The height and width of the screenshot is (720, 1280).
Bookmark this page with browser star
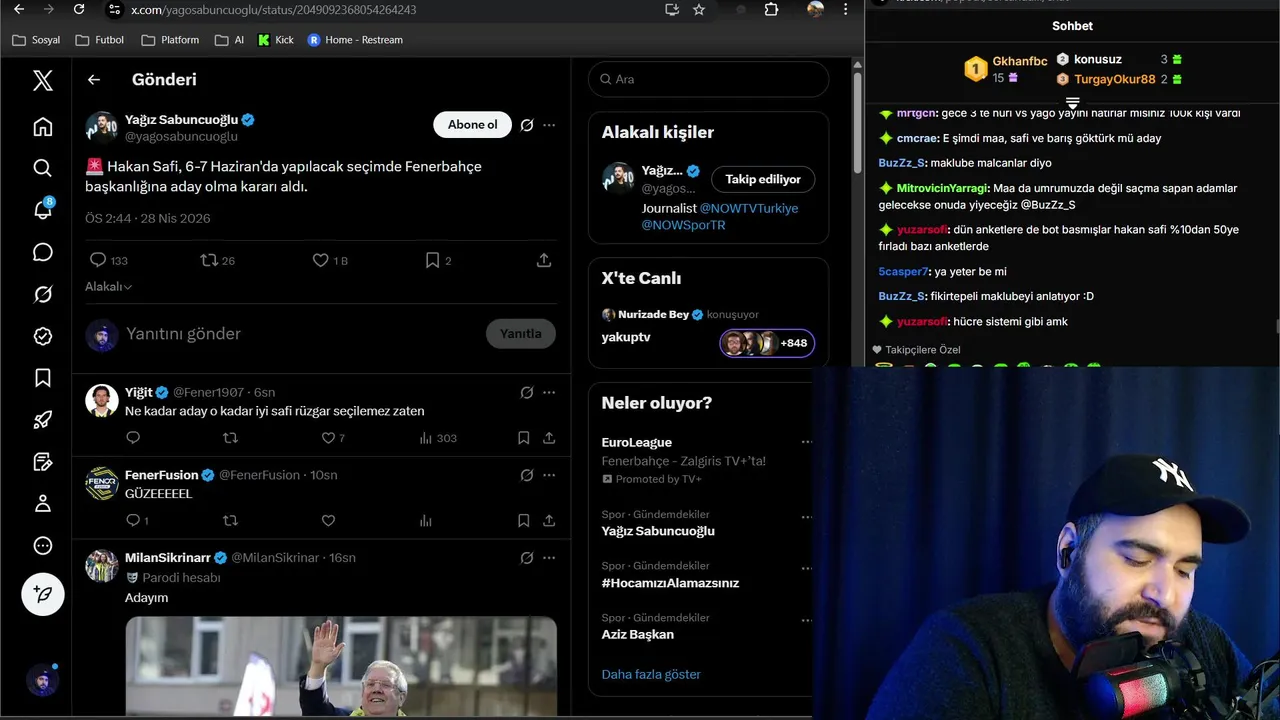click(x=699, y=9)
